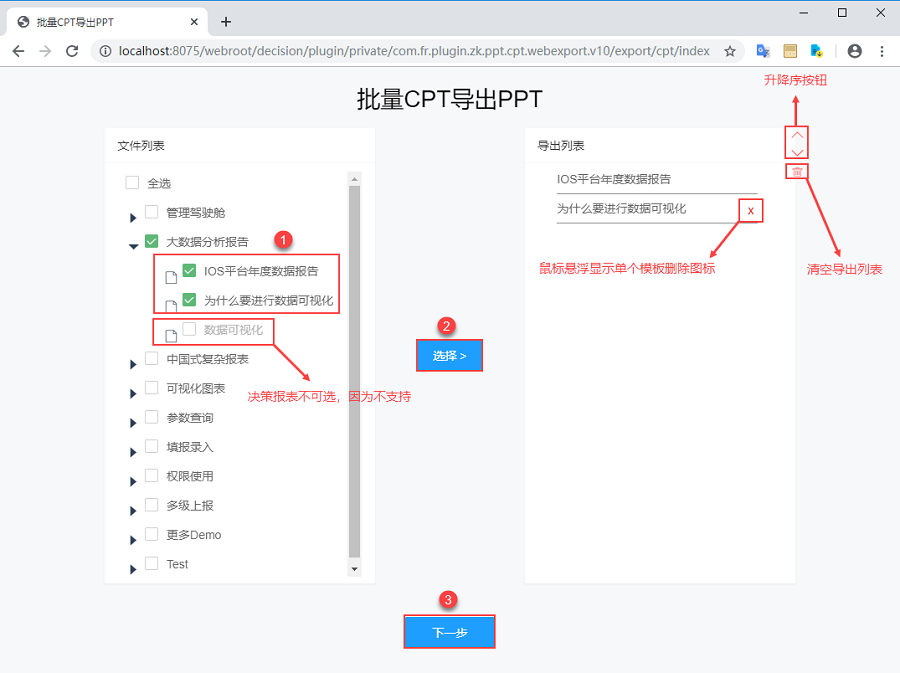Viewport: 900px width, 673px height.
Task: Check the 中国式复杂报表 checkbox
Action: pyautogui.click(x=152, y=358)
